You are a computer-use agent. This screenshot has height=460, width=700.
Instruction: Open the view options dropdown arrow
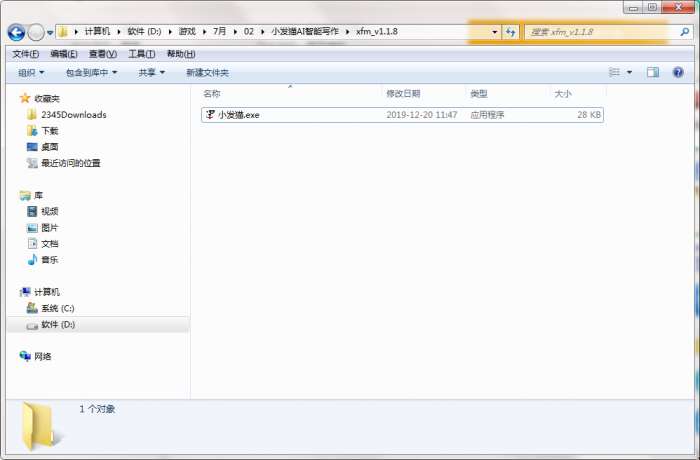coord(629,72)
